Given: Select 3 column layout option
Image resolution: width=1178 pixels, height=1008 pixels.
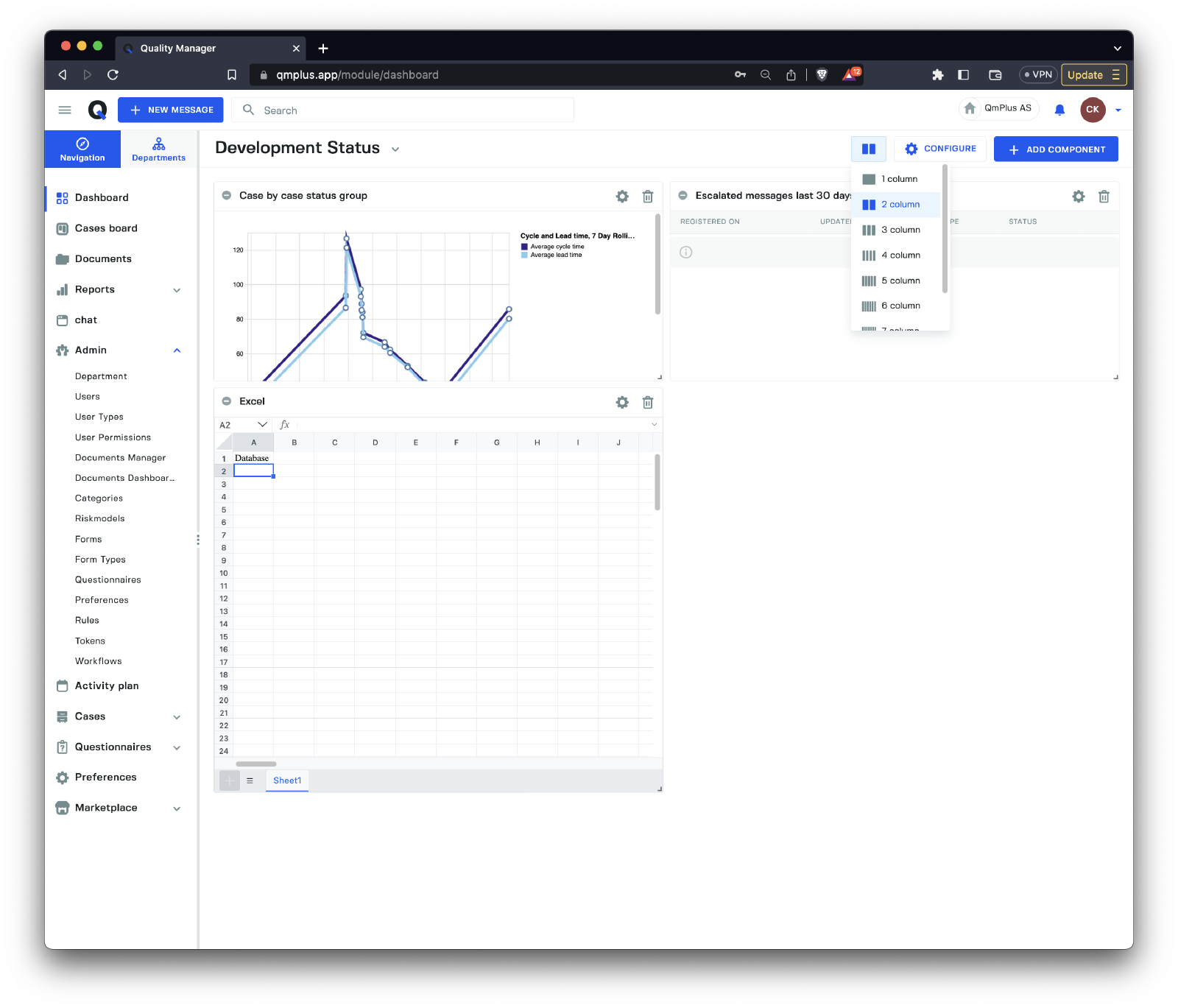Looking at the screenshot, I should click(900, 230).
